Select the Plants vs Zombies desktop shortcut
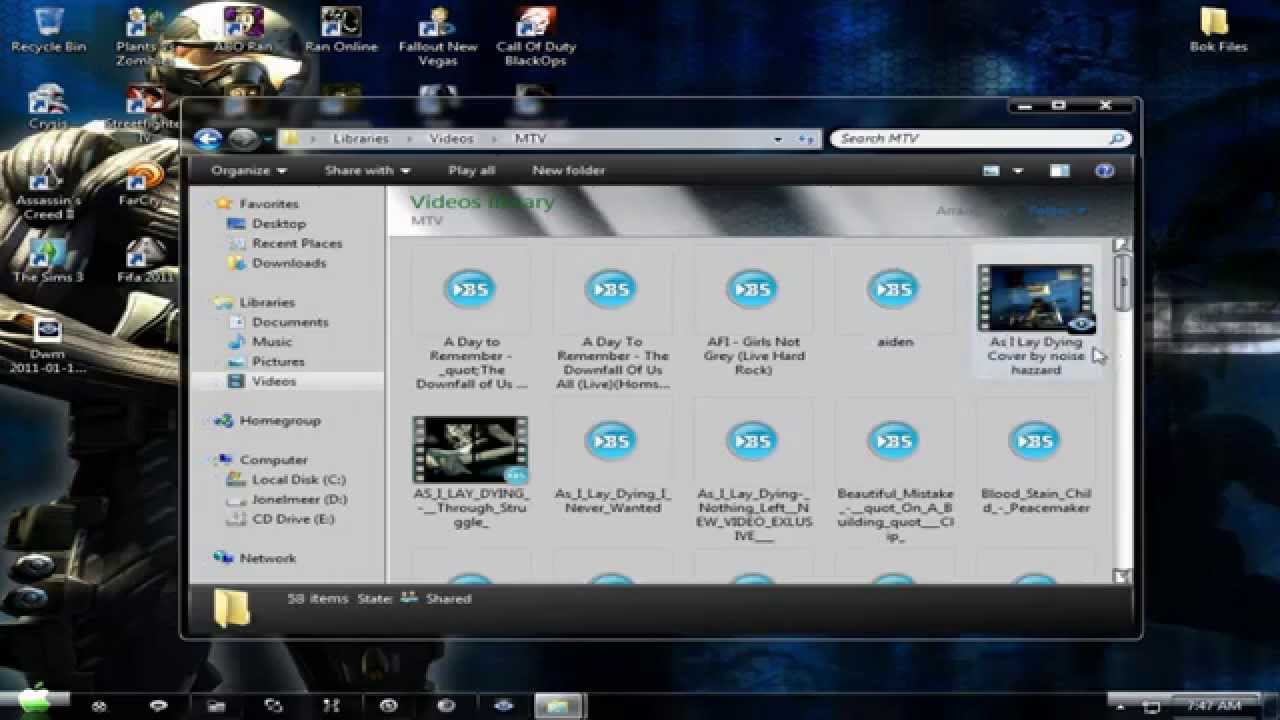 [x=144, y=36]
